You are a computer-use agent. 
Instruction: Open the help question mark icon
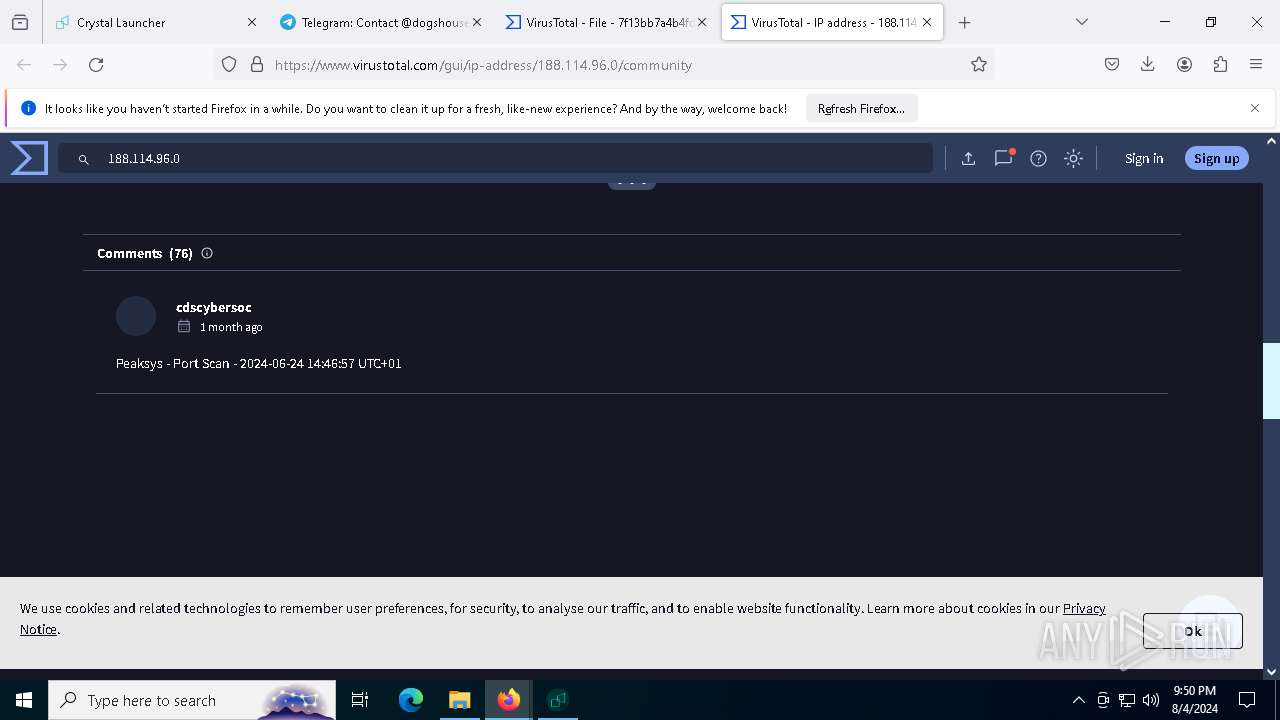[x=1038, y=158]
